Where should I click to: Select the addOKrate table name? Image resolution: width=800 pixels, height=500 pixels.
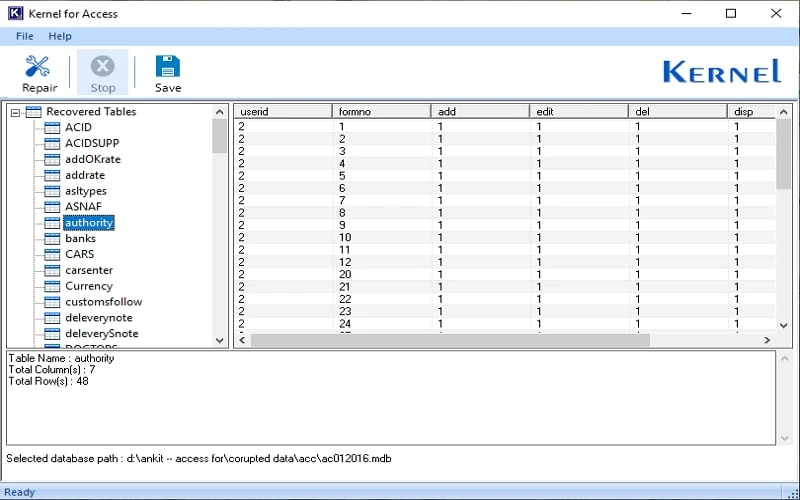tap(93, 159)
